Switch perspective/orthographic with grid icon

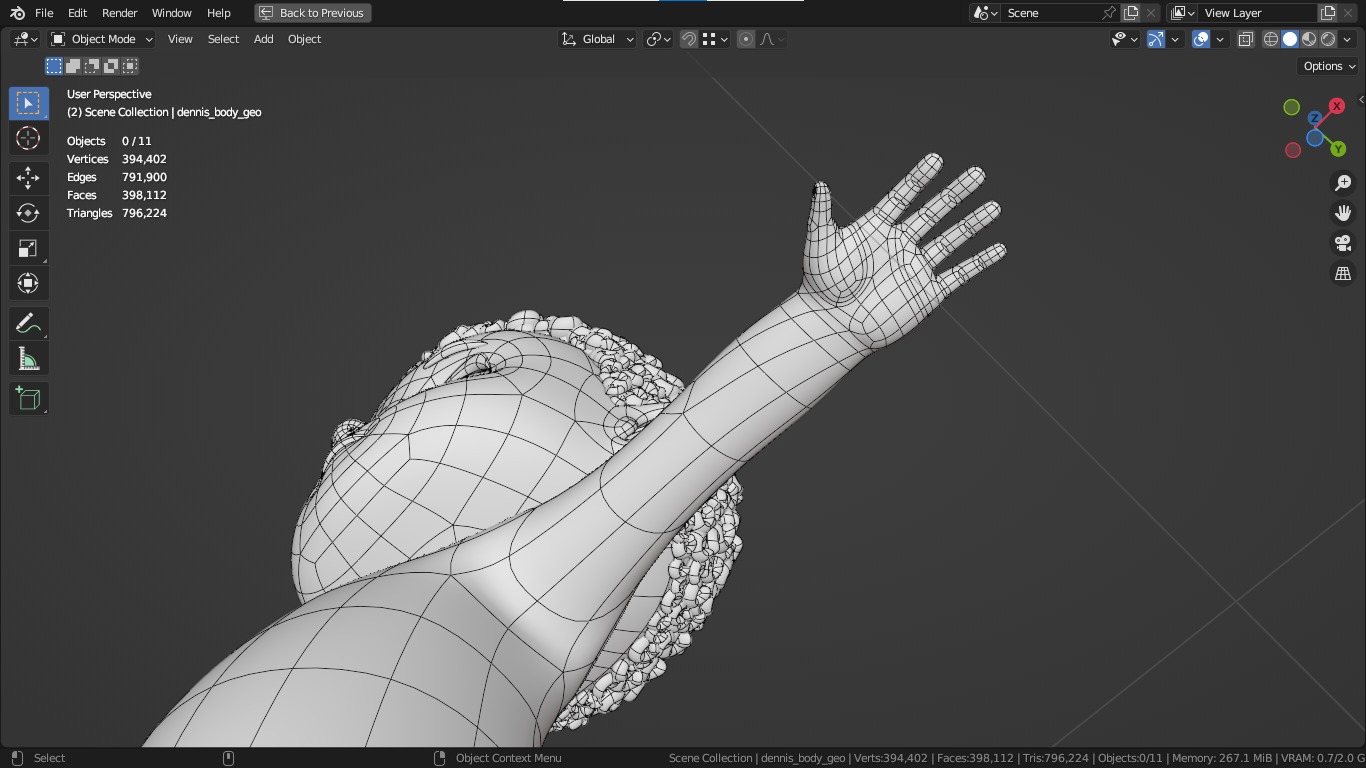[1343, 273]
